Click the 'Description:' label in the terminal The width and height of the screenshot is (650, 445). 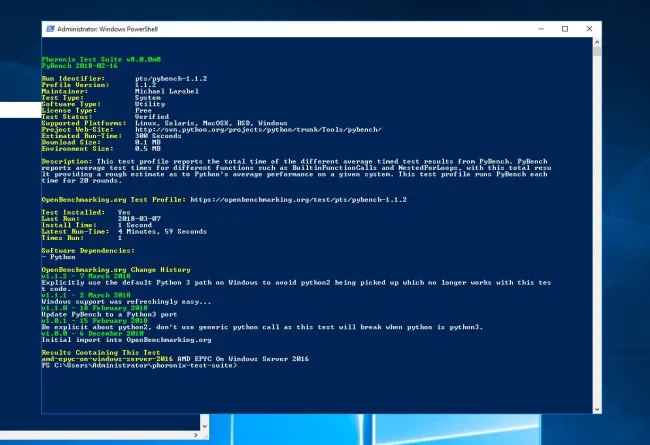point(66,159)
